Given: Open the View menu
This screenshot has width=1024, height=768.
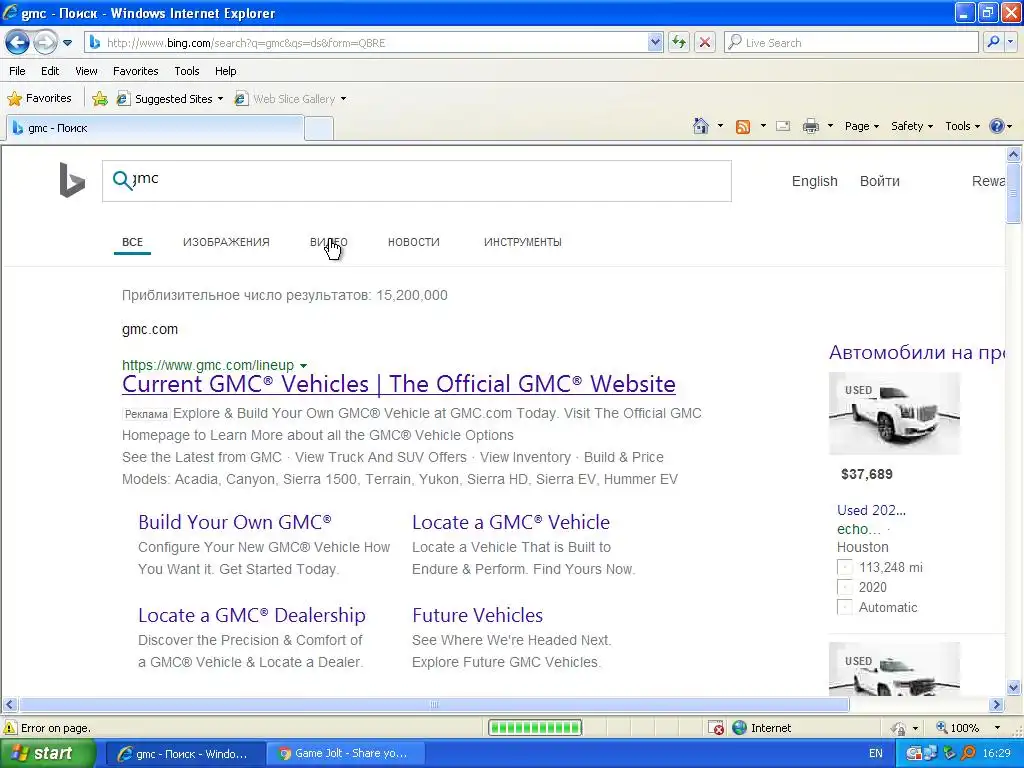Looking at the screenshot, I should (86, 71).
